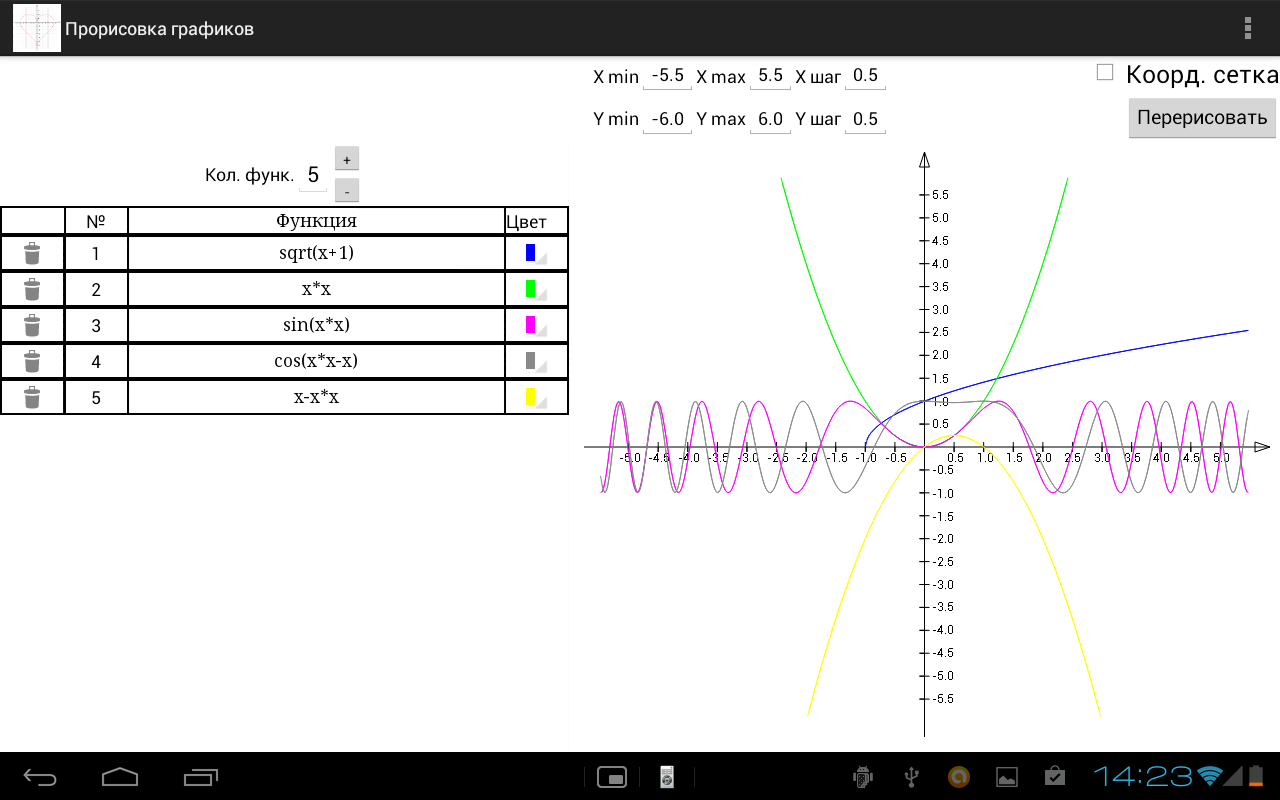This screenshot has height=800, width=1280.
Task: Tap the USB connection icon in status bar
Action: click(911, 776)
